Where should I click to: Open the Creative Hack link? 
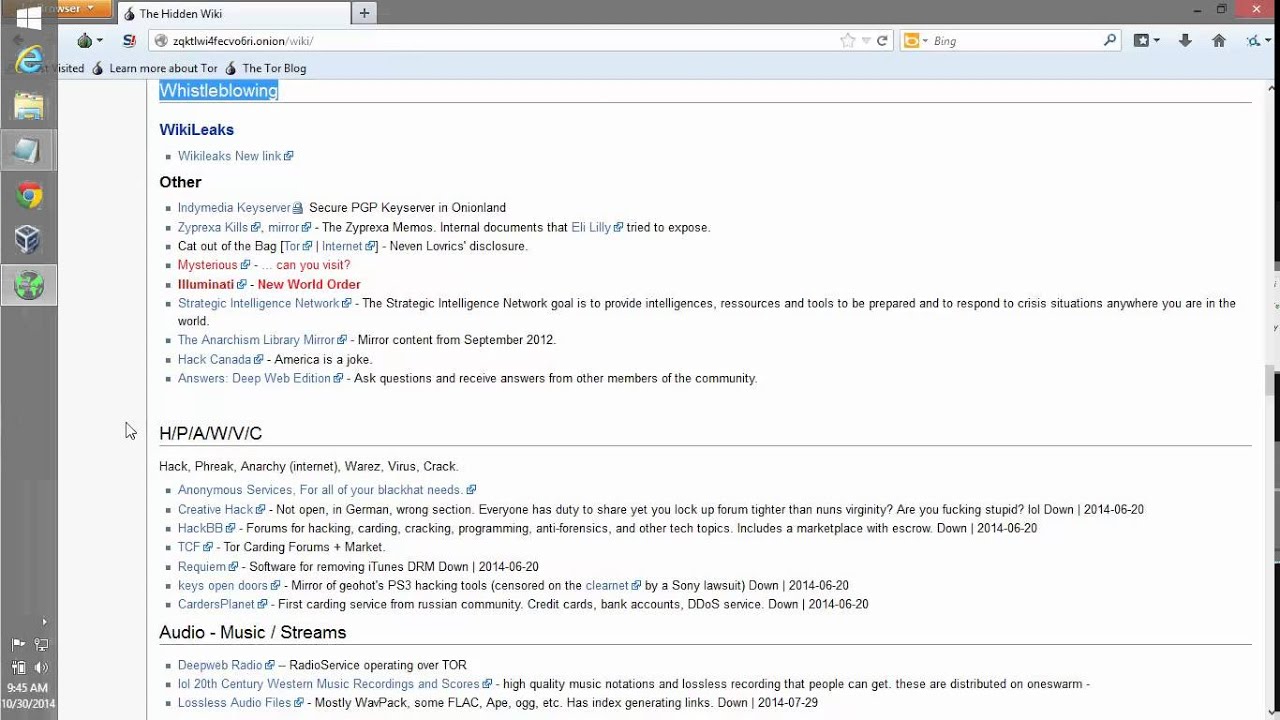click(215, 509)
